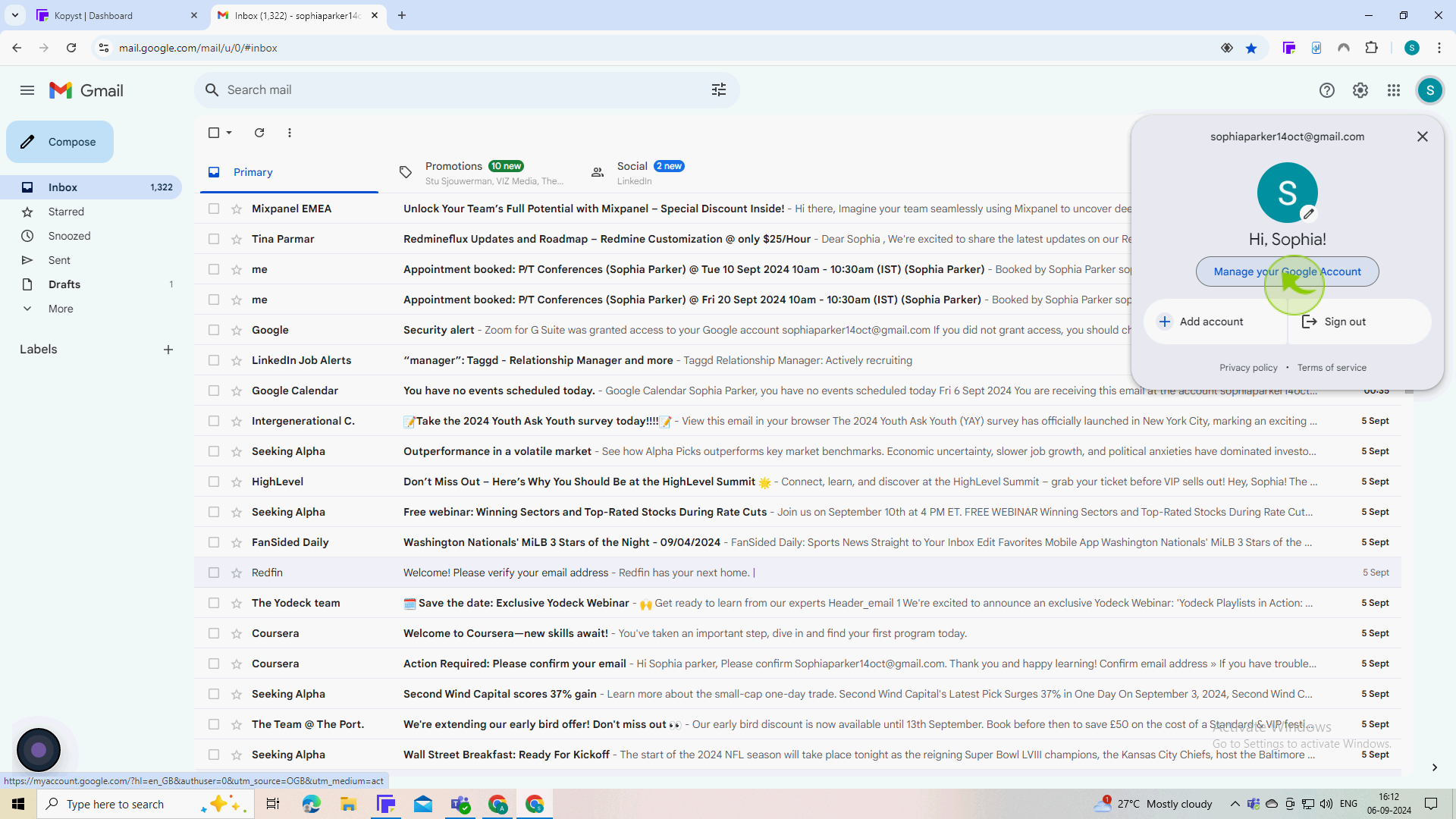Open Task View on the taskbar
This screenshot has width=1456, height=819.
[x=273, y=804]
